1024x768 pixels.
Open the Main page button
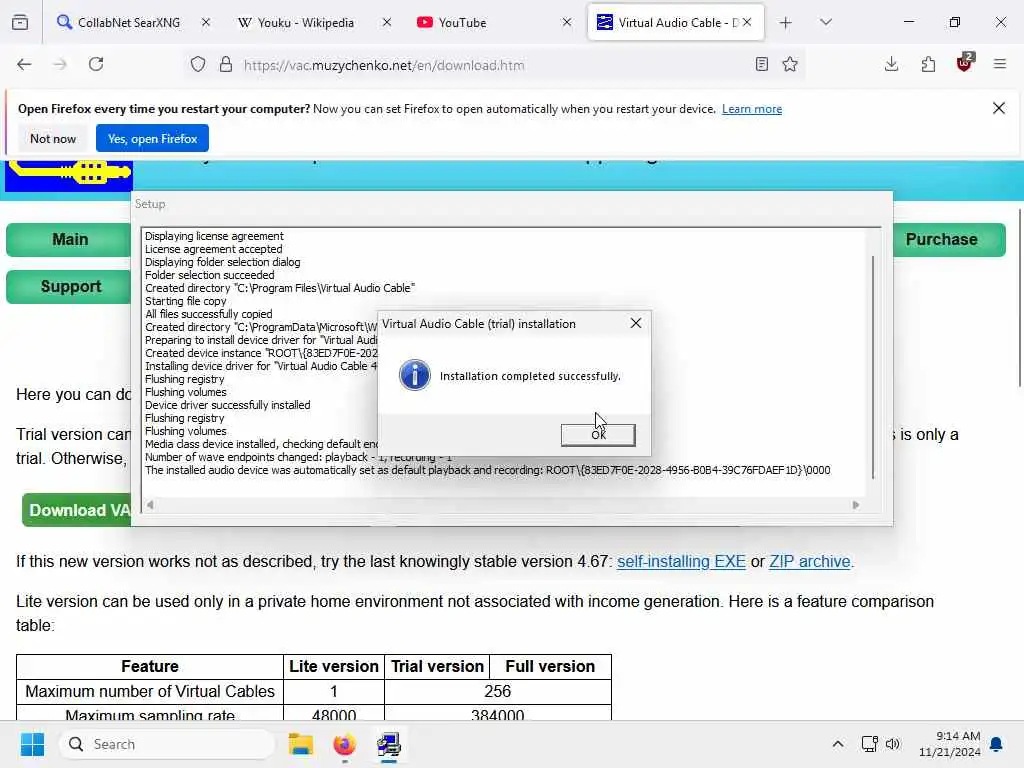click(69, 240)
